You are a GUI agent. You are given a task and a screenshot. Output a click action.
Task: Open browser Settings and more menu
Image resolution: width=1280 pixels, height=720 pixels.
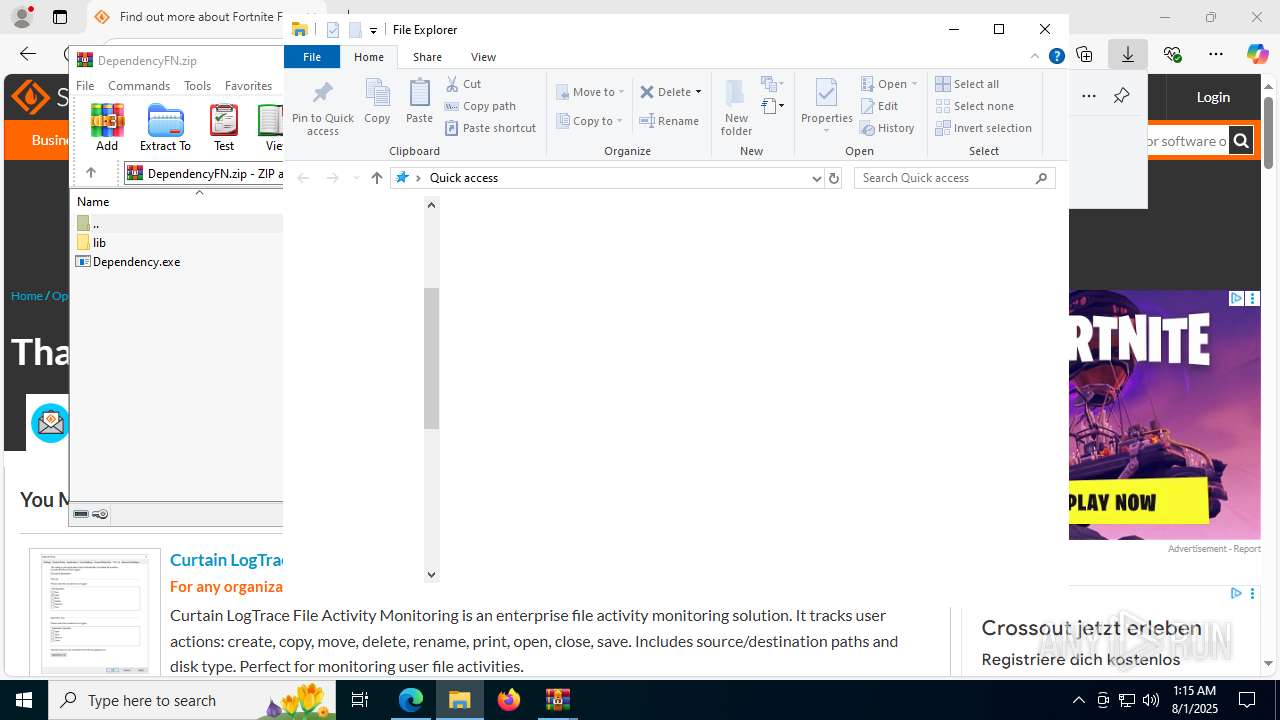click(1216, 54)
